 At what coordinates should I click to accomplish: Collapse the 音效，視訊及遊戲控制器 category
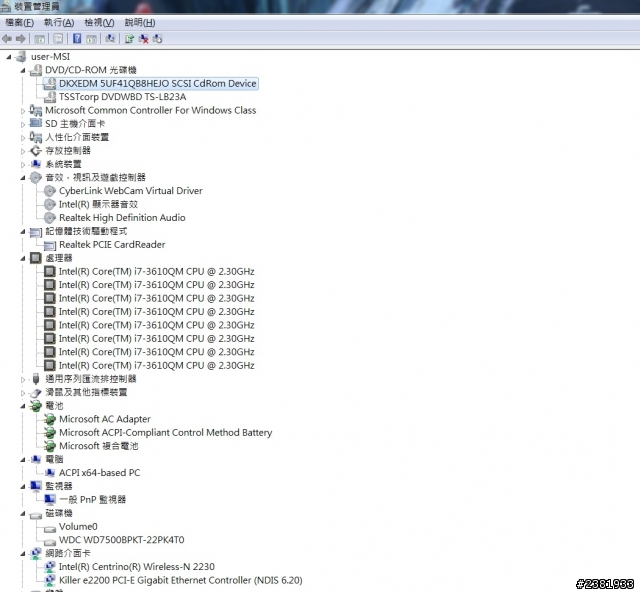click(23, 178)
